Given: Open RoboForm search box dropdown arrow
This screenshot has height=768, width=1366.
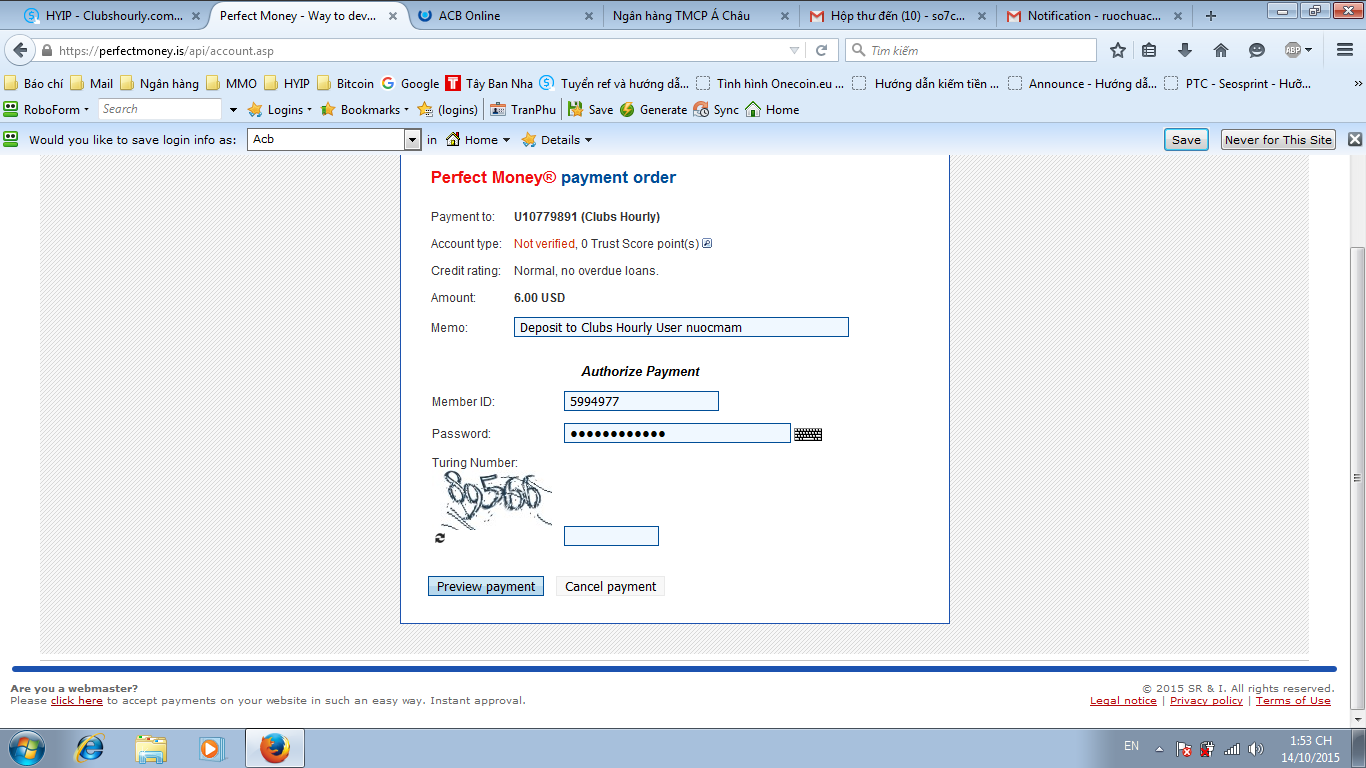Looking at the screenshot, I should (233, 110).
